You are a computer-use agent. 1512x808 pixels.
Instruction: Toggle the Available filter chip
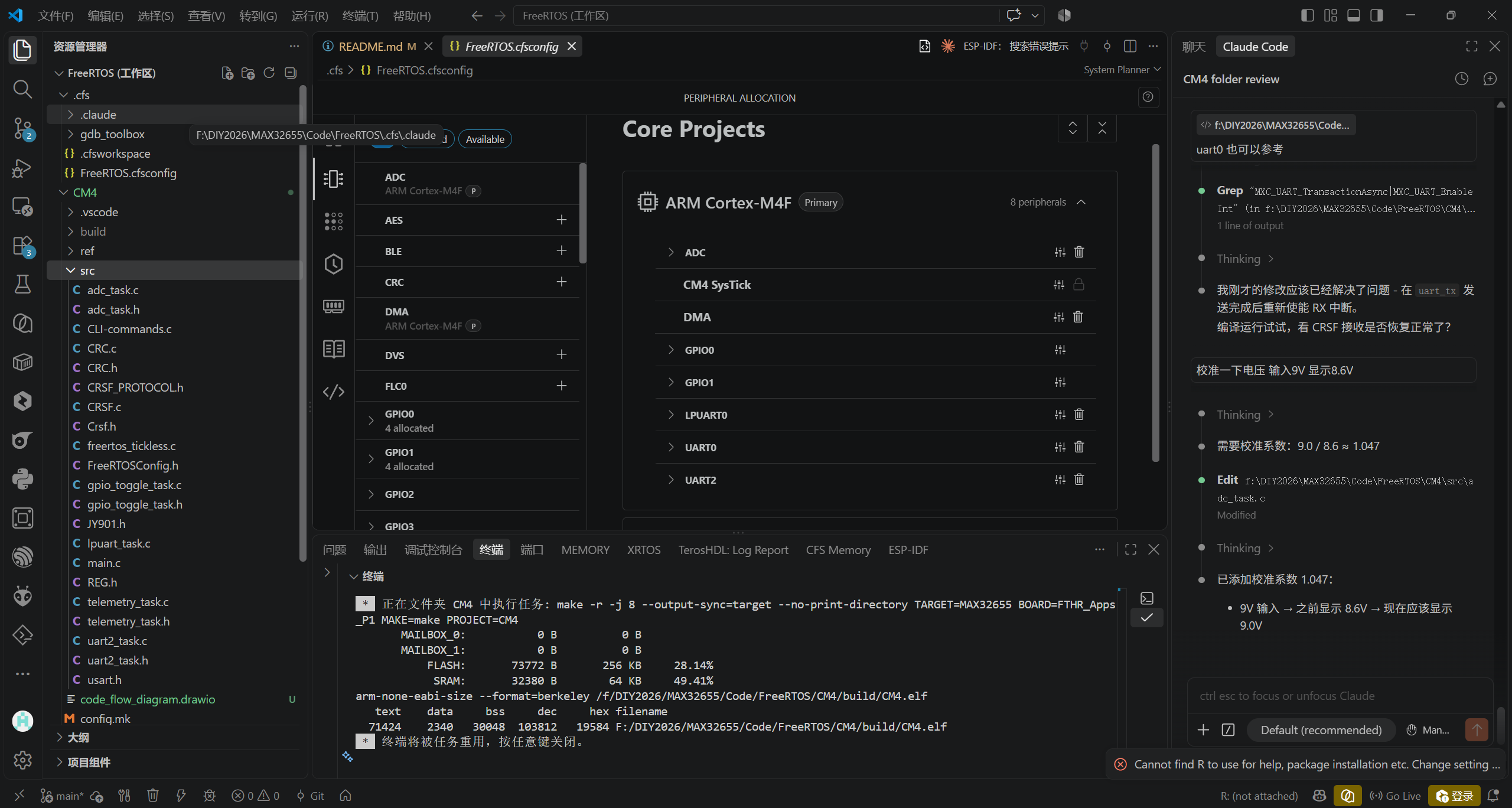pyautogui.click(x=485, y=139)
